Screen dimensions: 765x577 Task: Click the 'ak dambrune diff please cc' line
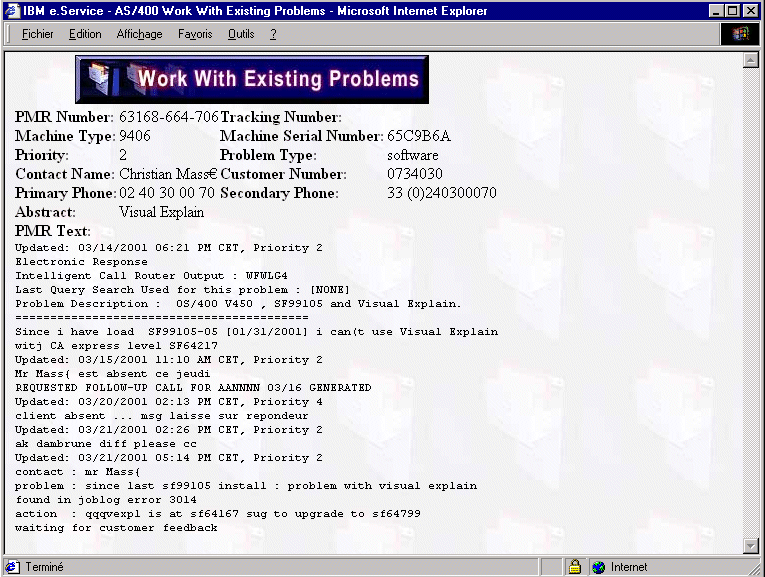click(x=106, y=444)
